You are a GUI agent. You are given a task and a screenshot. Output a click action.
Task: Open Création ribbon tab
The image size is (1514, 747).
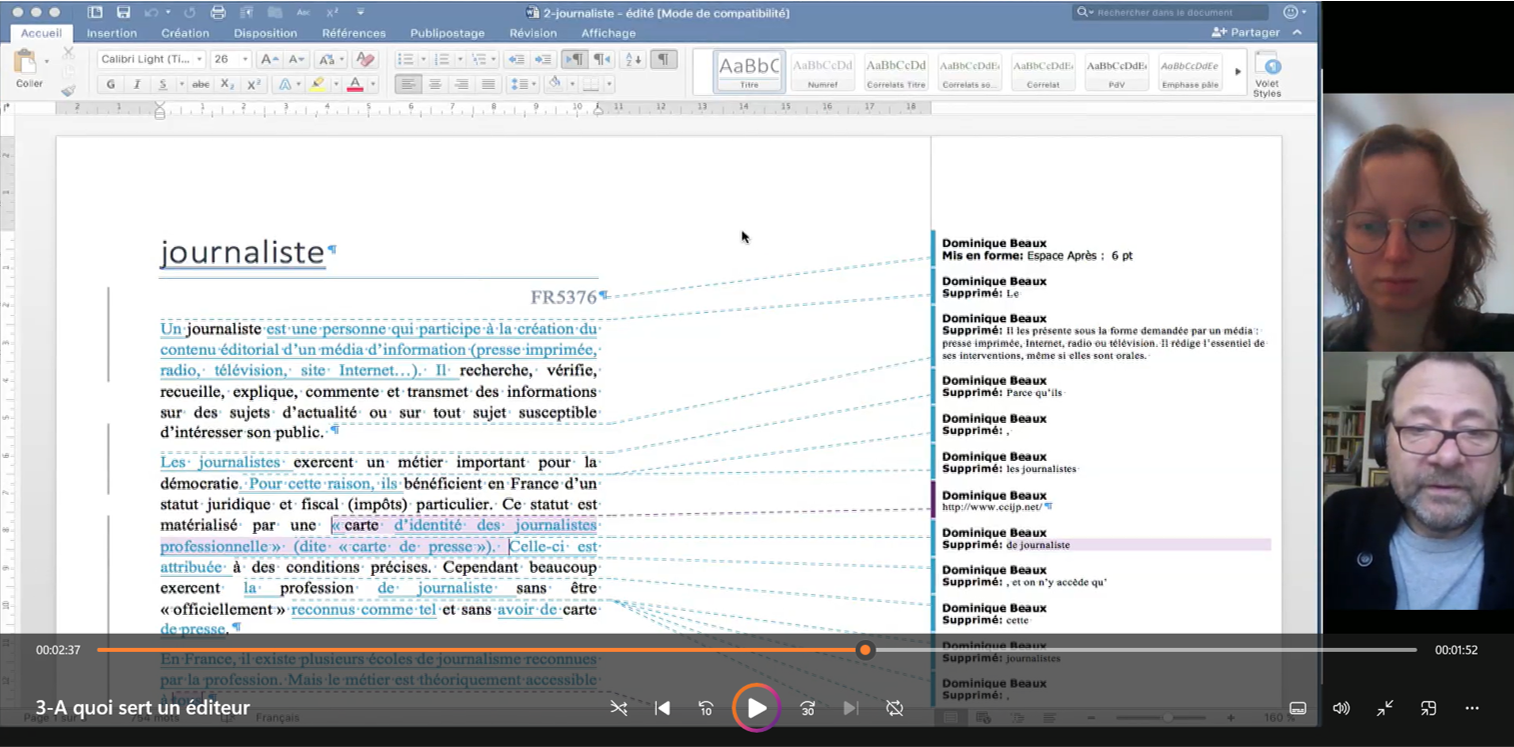tap(185, 33)
